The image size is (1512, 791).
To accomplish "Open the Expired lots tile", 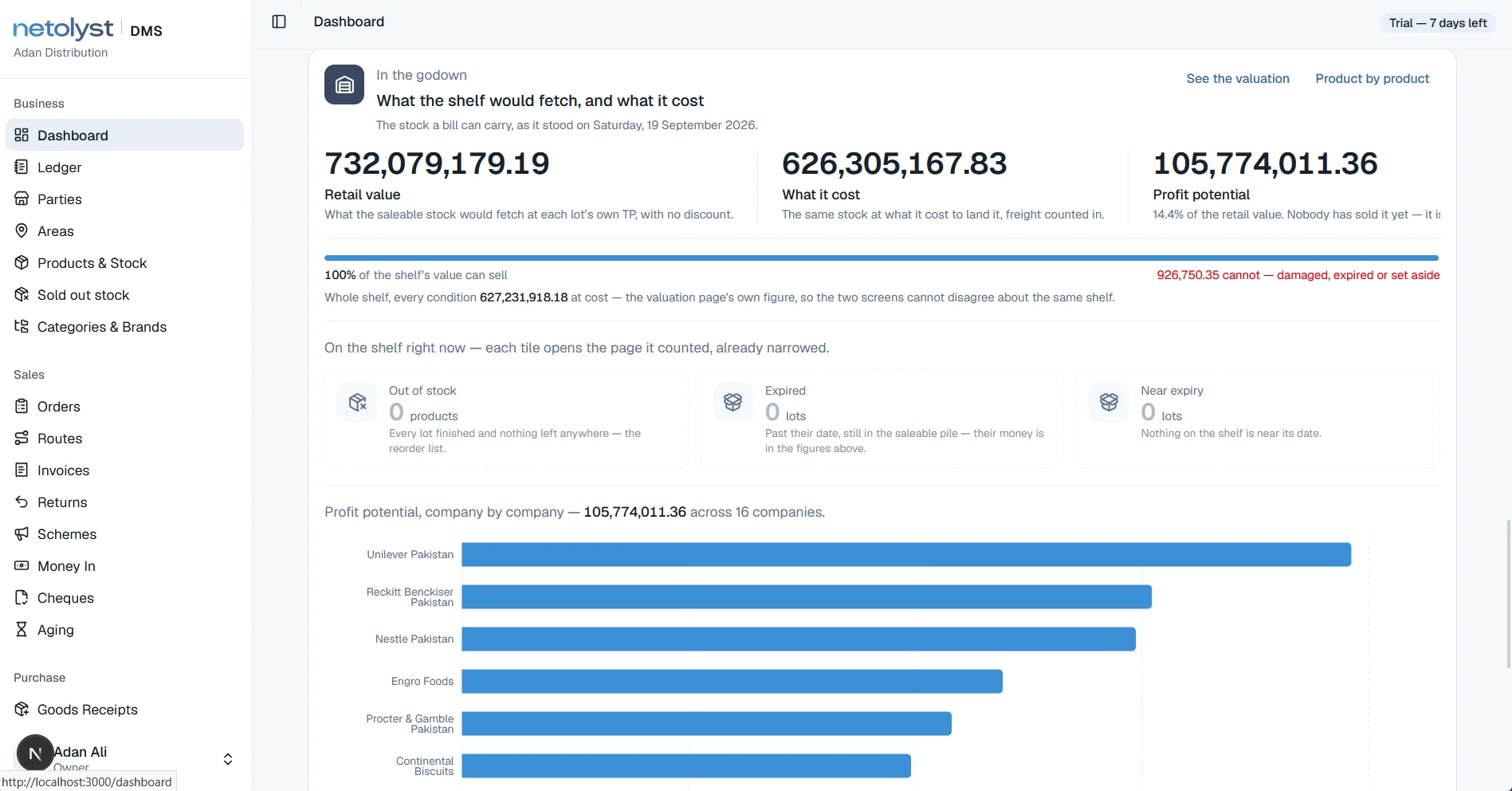I will 882,419.
